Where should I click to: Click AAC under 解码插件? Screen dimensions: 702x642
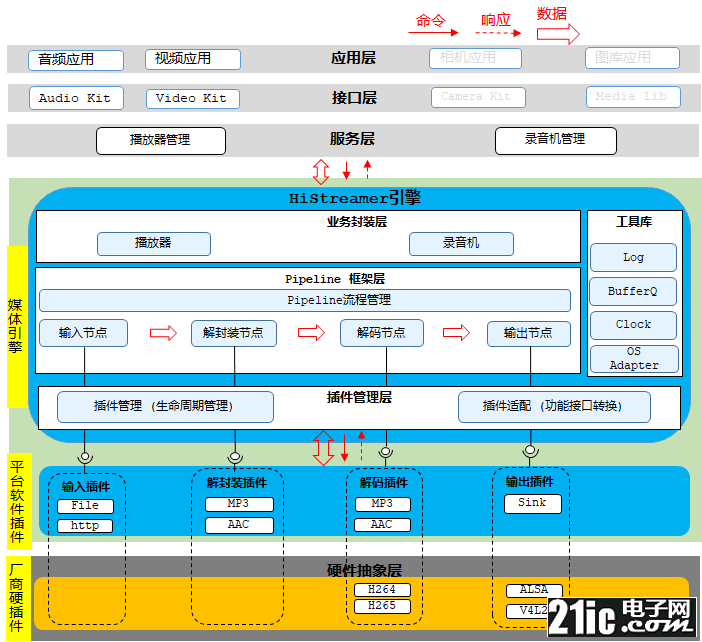point(382,525)
